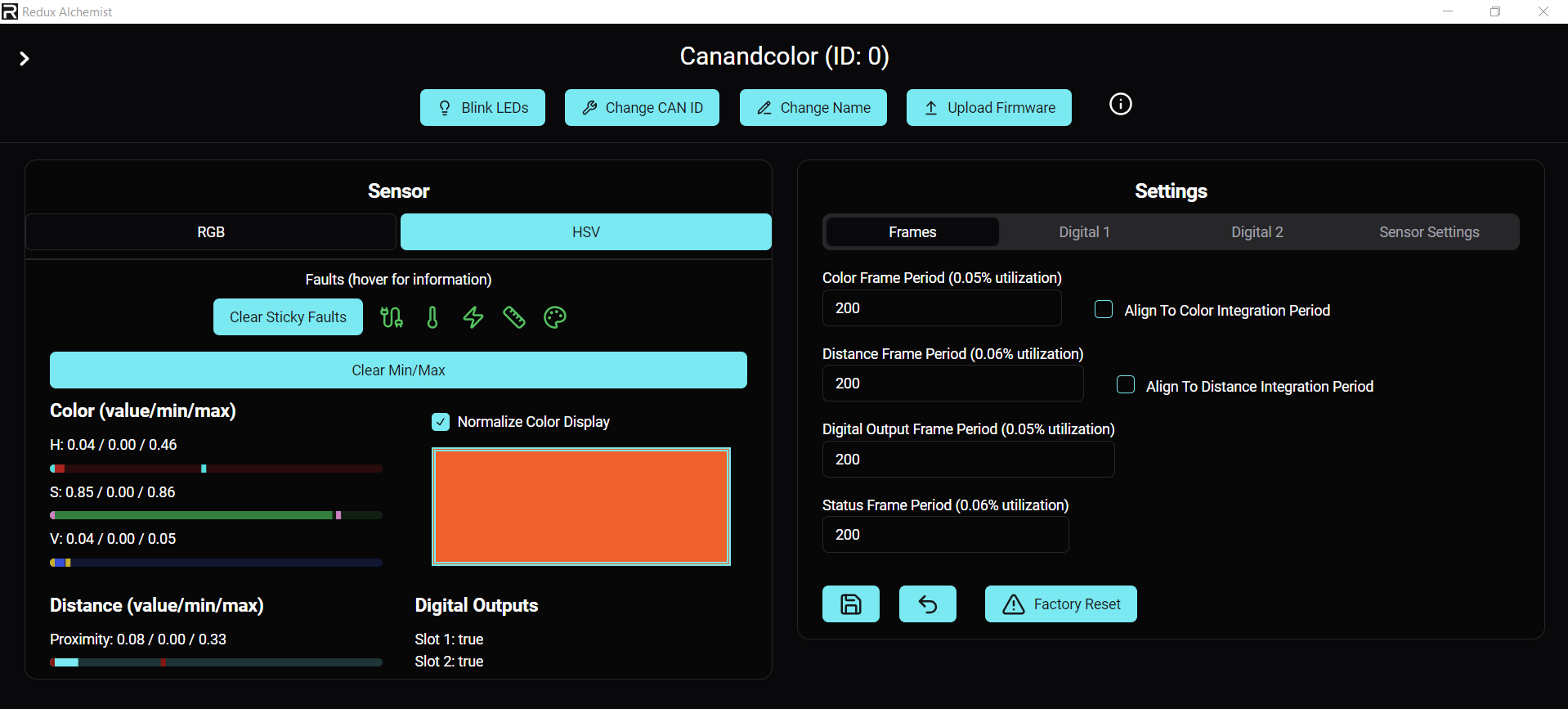Viewport: 1568px width, 709px height.
Task: Click the Upload Firmware button
Action: point(988,108)
